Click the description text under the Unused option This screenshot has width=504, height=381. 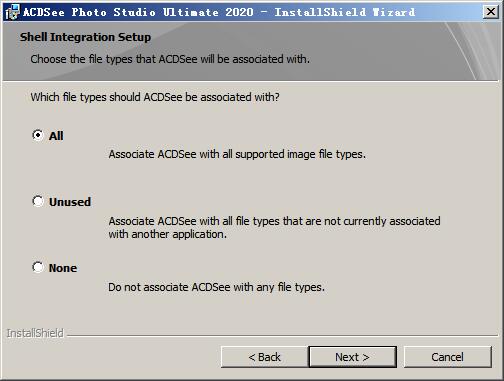click(274, 227)
